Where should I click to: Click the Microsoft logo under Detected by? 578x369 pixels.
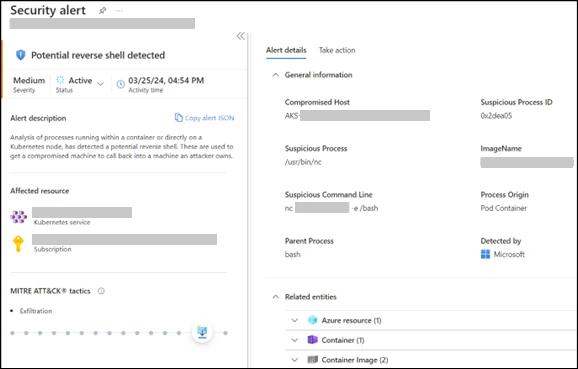(485, 254)
